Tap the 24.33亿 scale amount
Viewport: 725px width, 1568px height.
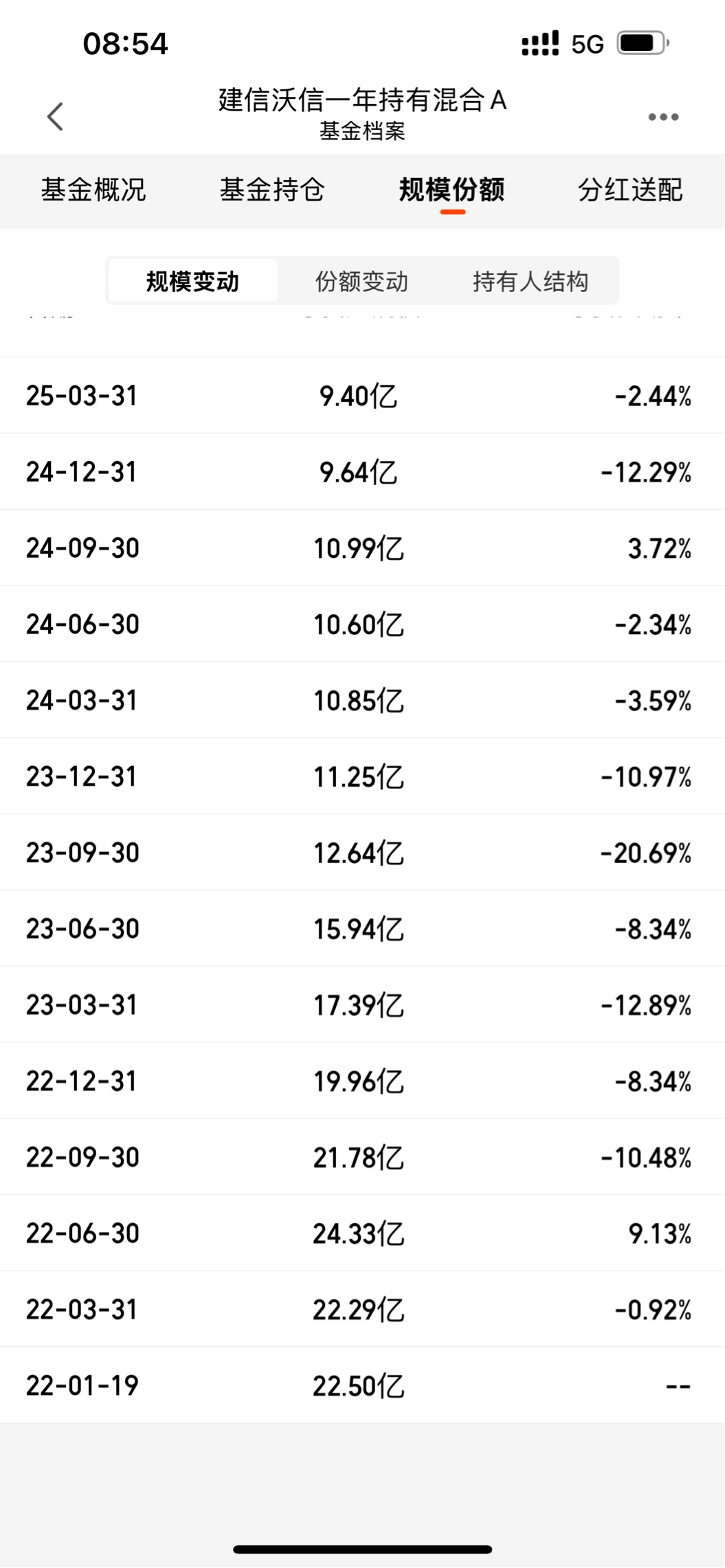359,1234
